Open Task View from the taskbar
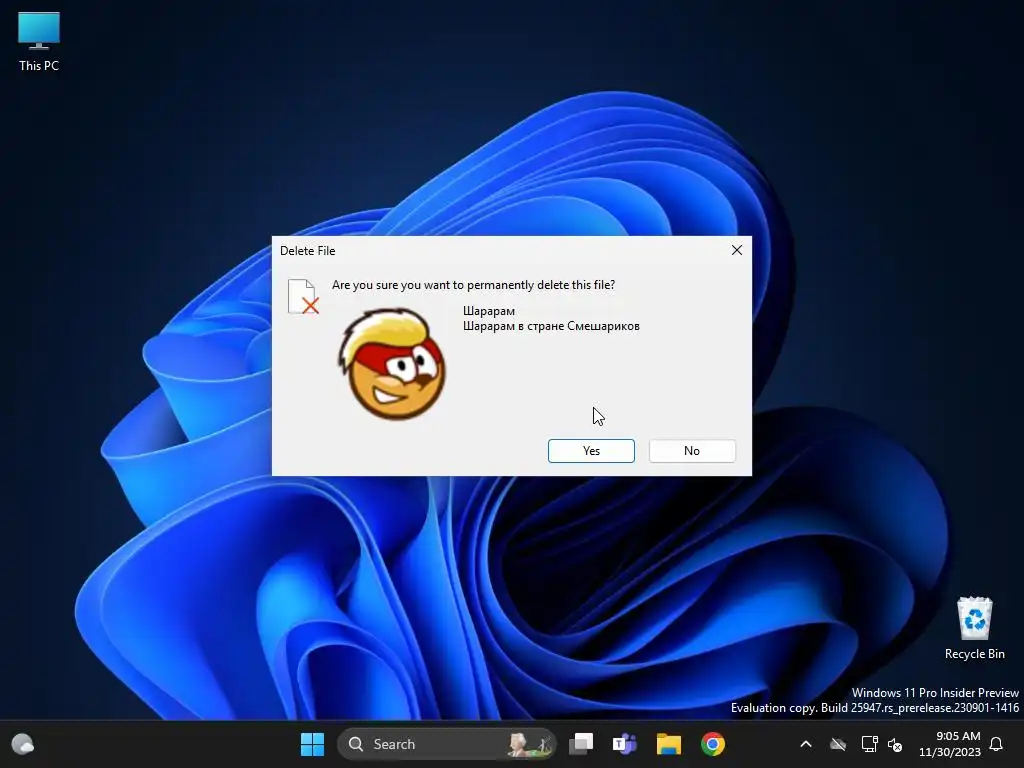1024x768 pixels. pos(581,744)
